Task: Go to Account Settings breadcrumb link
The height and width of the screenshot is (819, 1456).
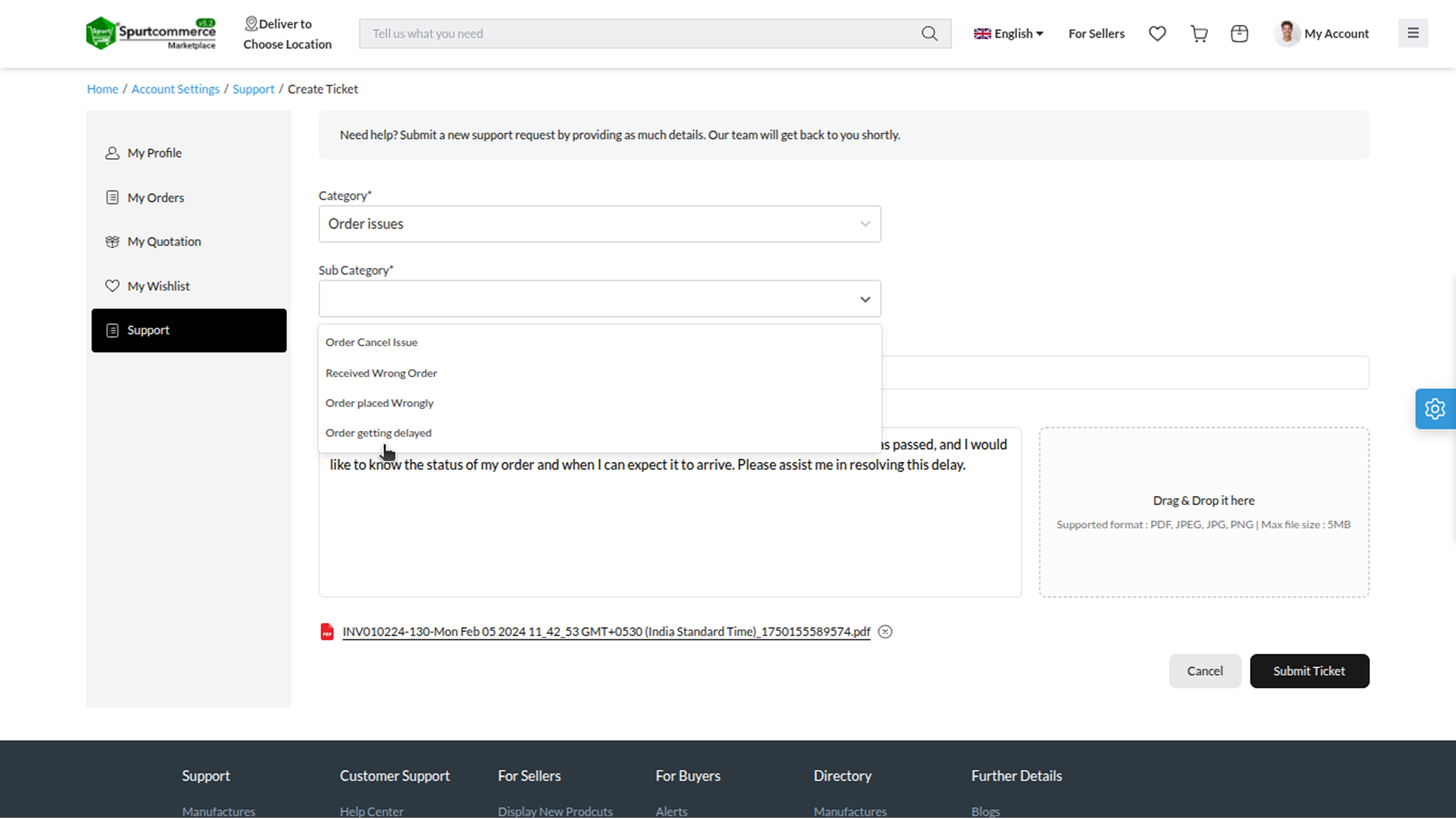Action: 175,89
